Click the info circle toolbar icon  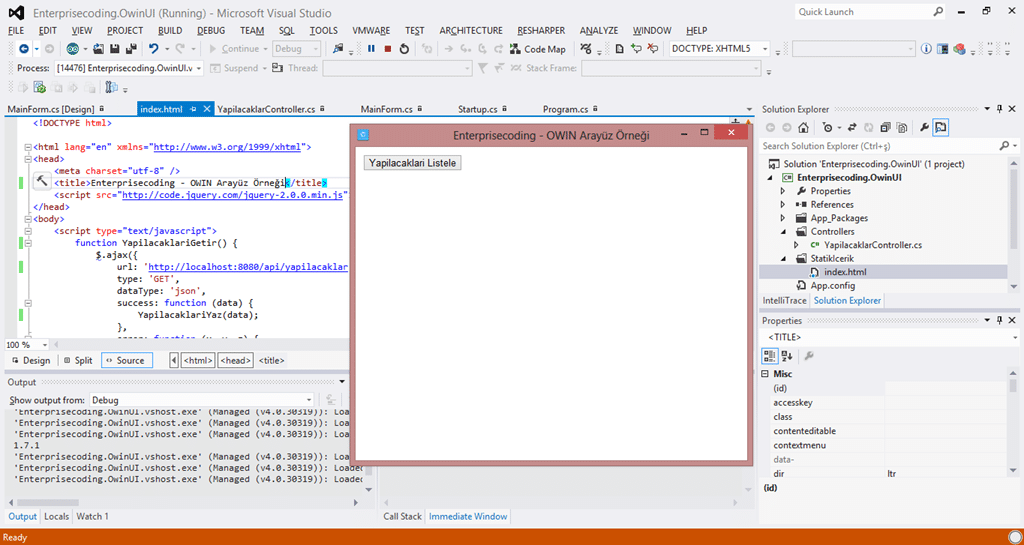(x=926, y=49)
